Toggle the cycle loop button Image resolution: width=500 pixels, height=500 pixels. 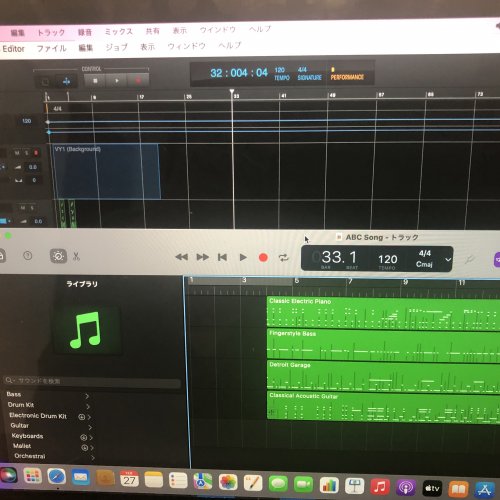click(x=283, y=258)
